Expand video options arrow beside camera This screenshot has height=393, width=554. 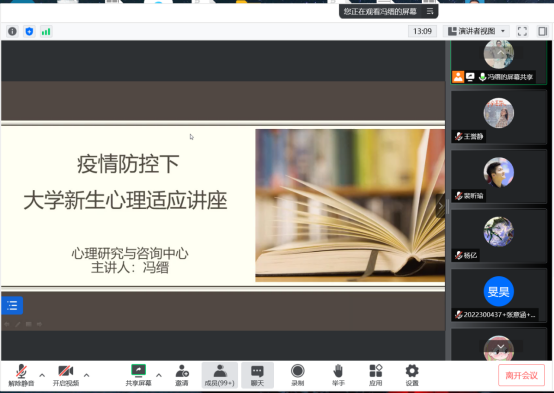87,375
